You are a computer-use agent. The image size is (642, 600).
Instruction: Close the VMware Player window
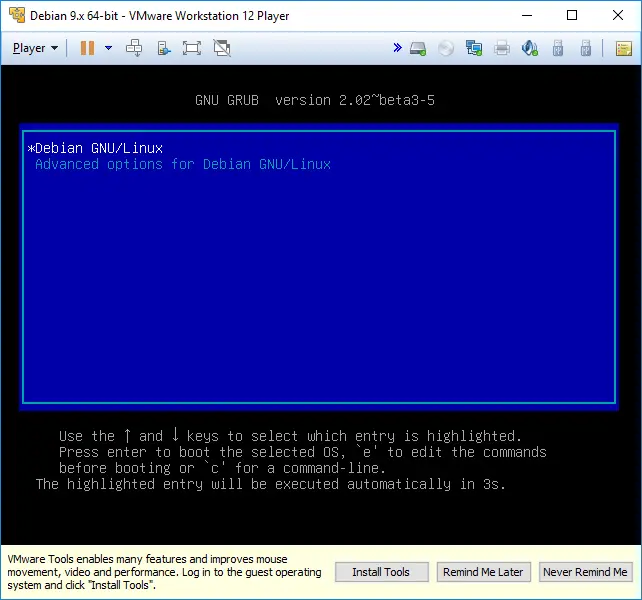pos(618,16)
